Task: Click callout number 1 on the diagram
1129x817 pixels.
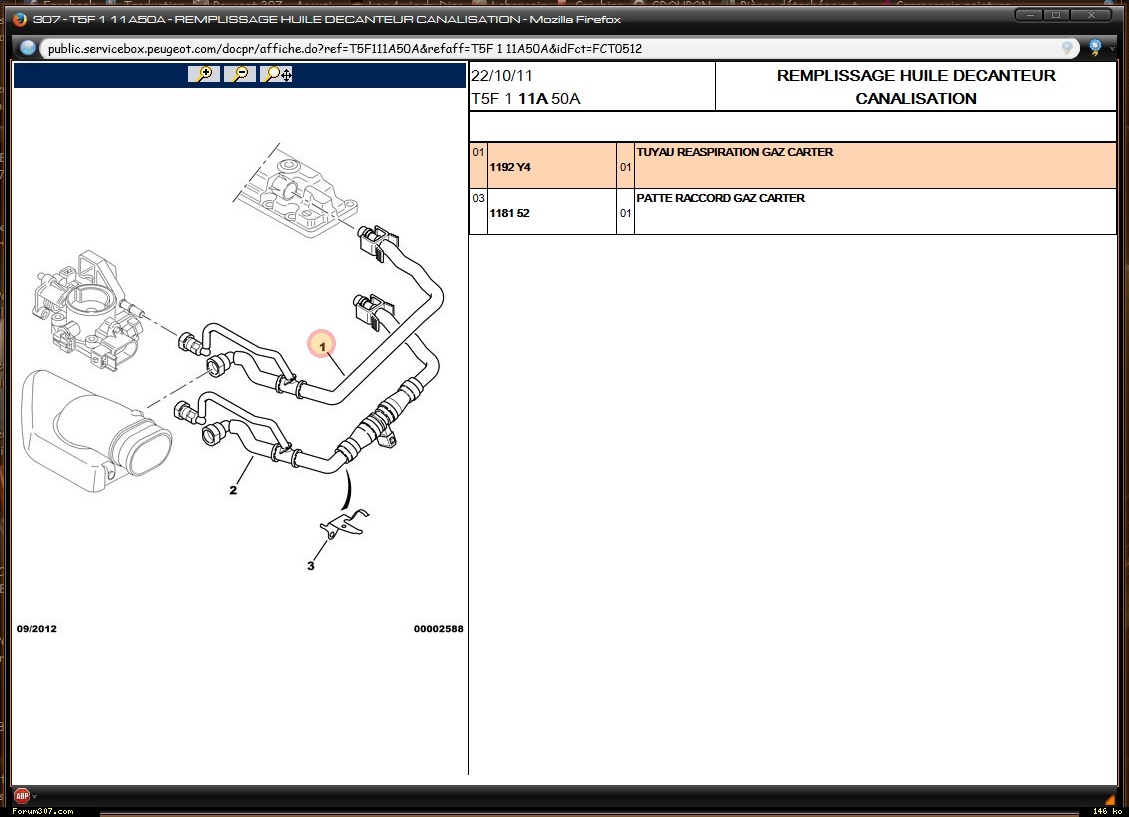Action: (x=322, y=346)
